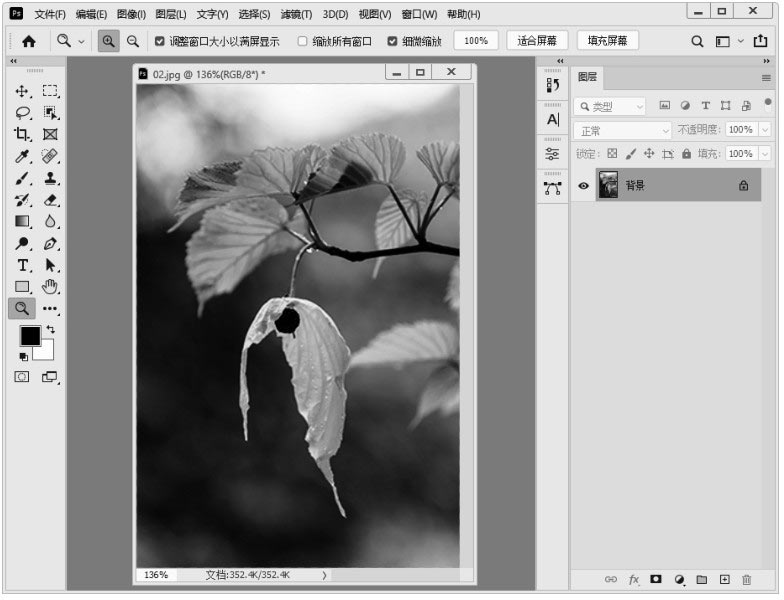Add layer style with fx icon

pos(633,579)
